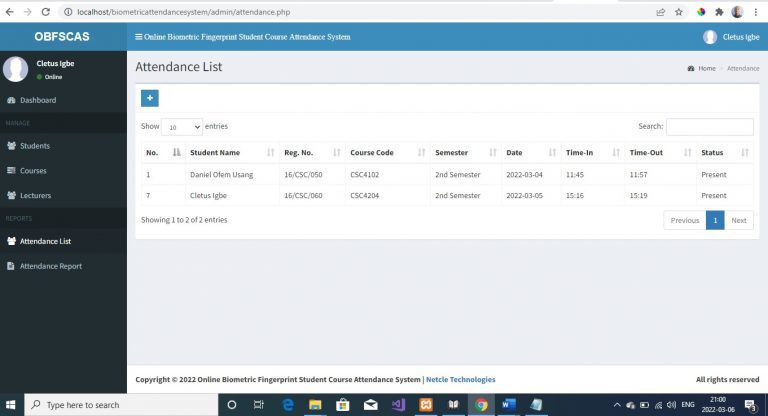Sort table by Date column

pos(531,152)
